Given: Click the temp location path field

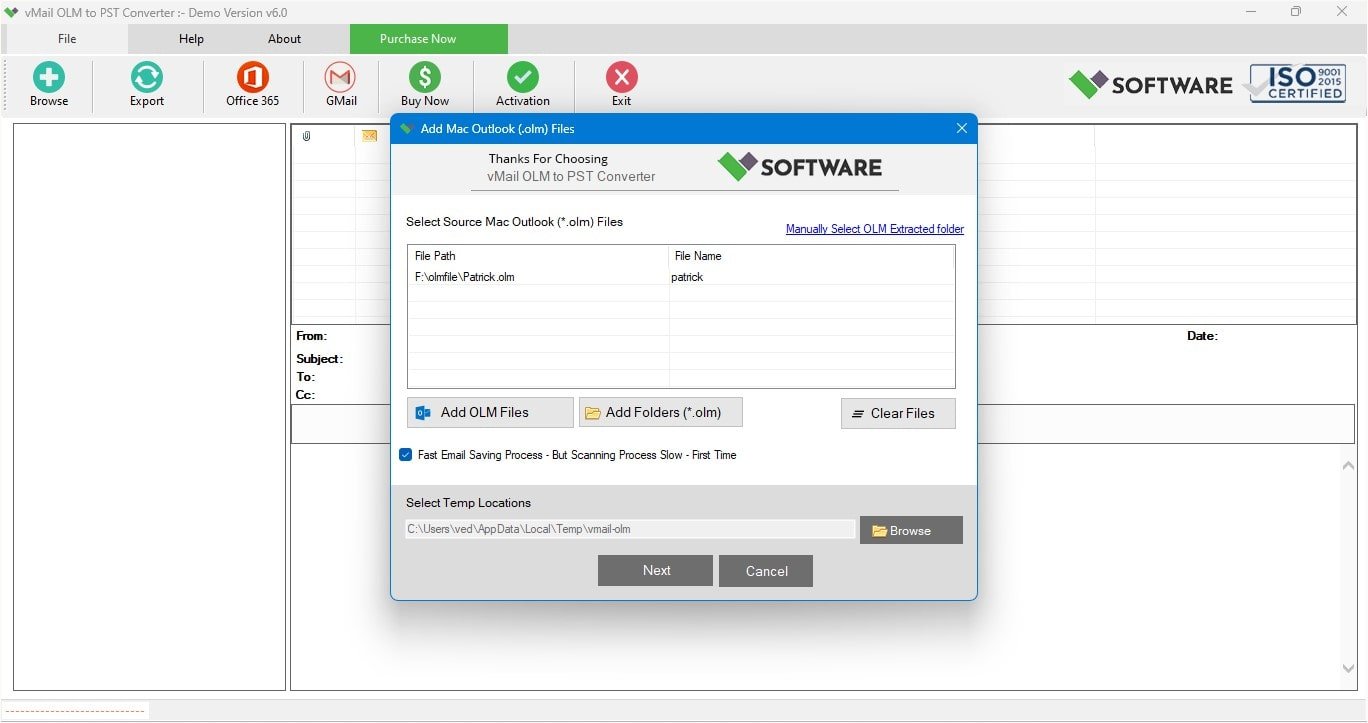Looking at the screenshot, I should [x=630, y=529].
